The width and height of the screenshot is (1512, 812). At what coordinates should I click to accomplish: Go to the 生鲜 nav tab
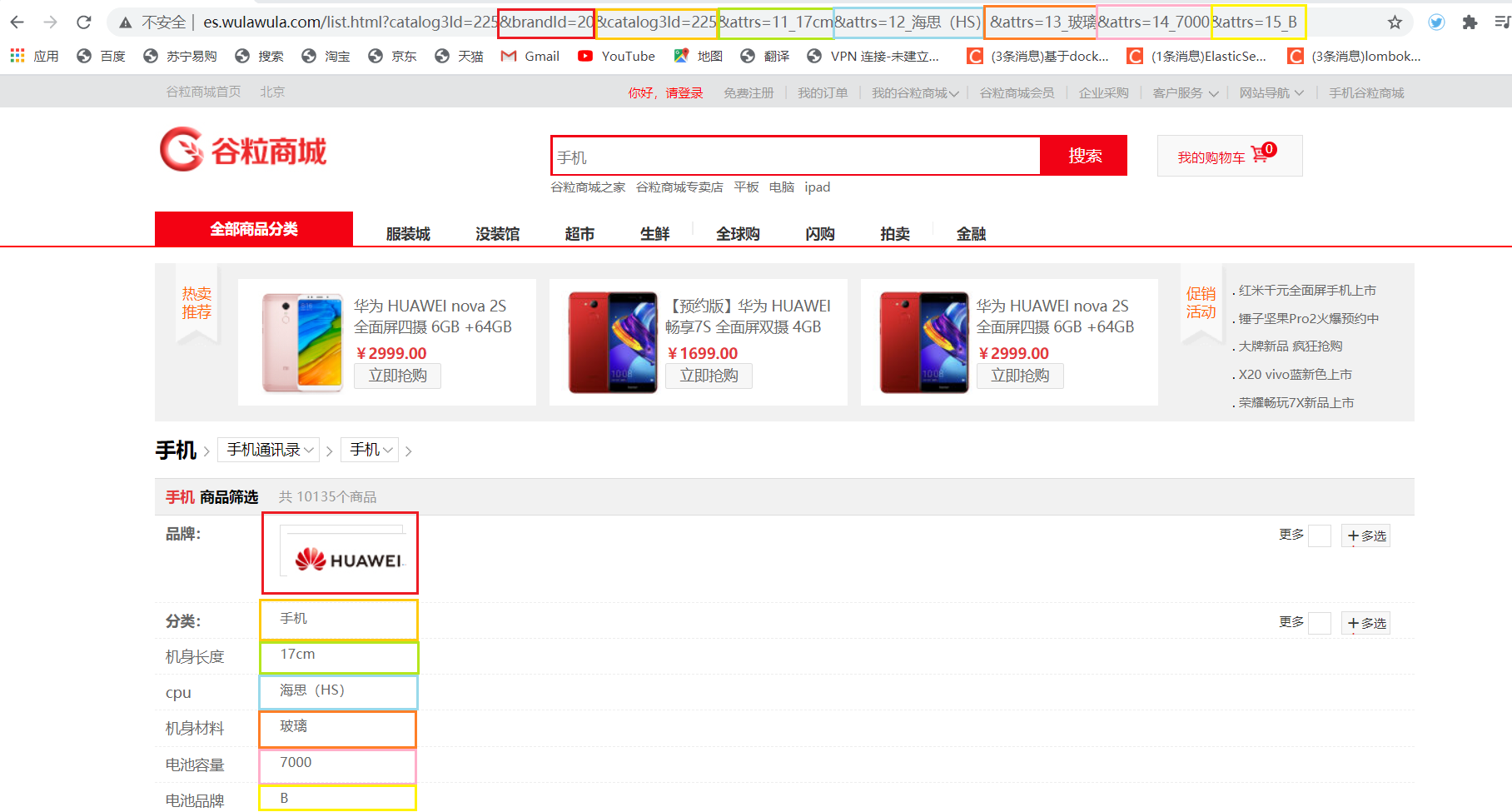pos(654,234)
